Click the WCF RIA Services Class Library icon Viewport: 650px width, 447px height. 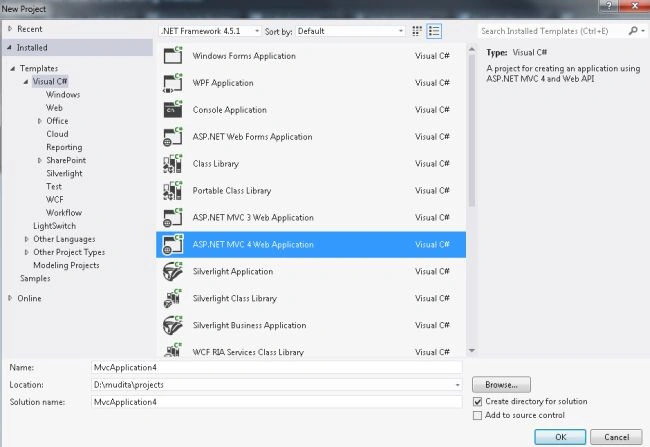[x=173, y=350]
